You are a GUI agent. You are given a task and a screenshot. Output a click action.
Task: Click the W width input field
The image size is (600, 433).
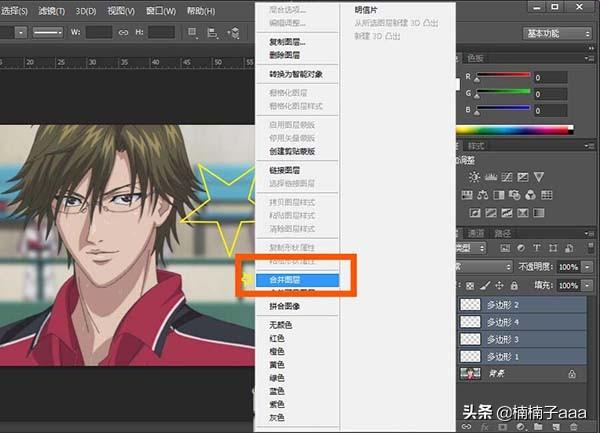[x=99, y=33]
